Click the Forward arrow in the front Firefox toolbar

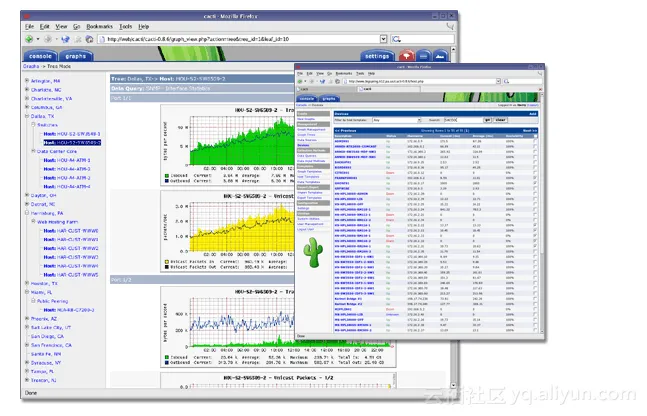[x=312, y=81]
